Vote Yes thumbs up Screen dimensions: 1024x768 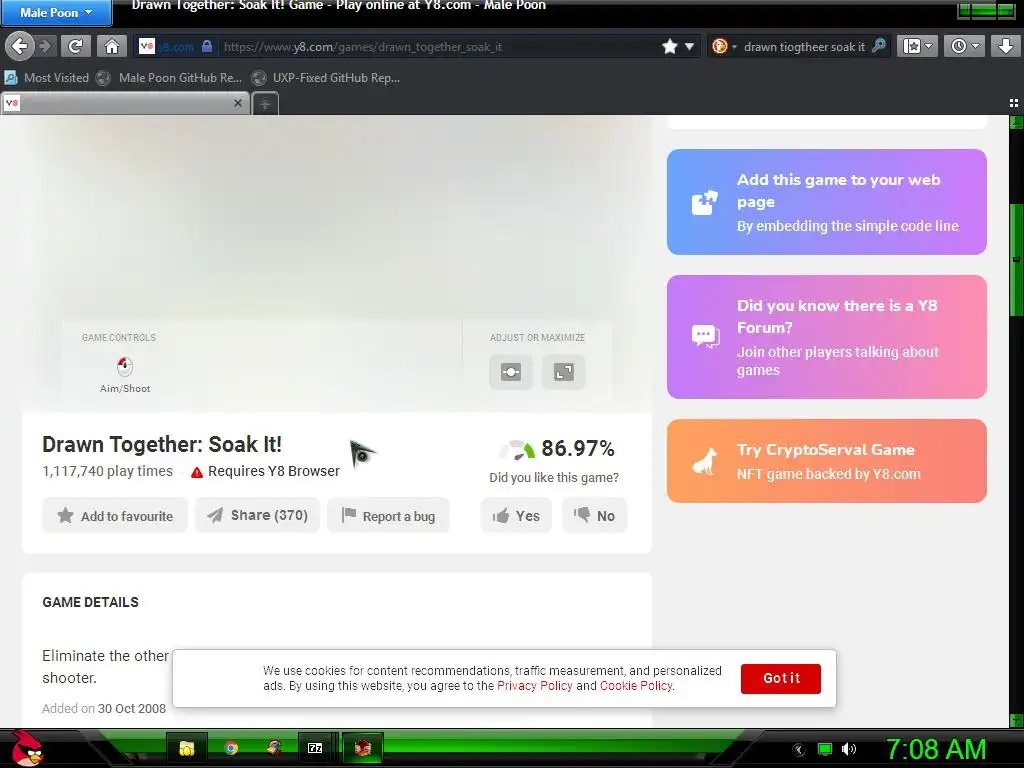pos(517,516)
